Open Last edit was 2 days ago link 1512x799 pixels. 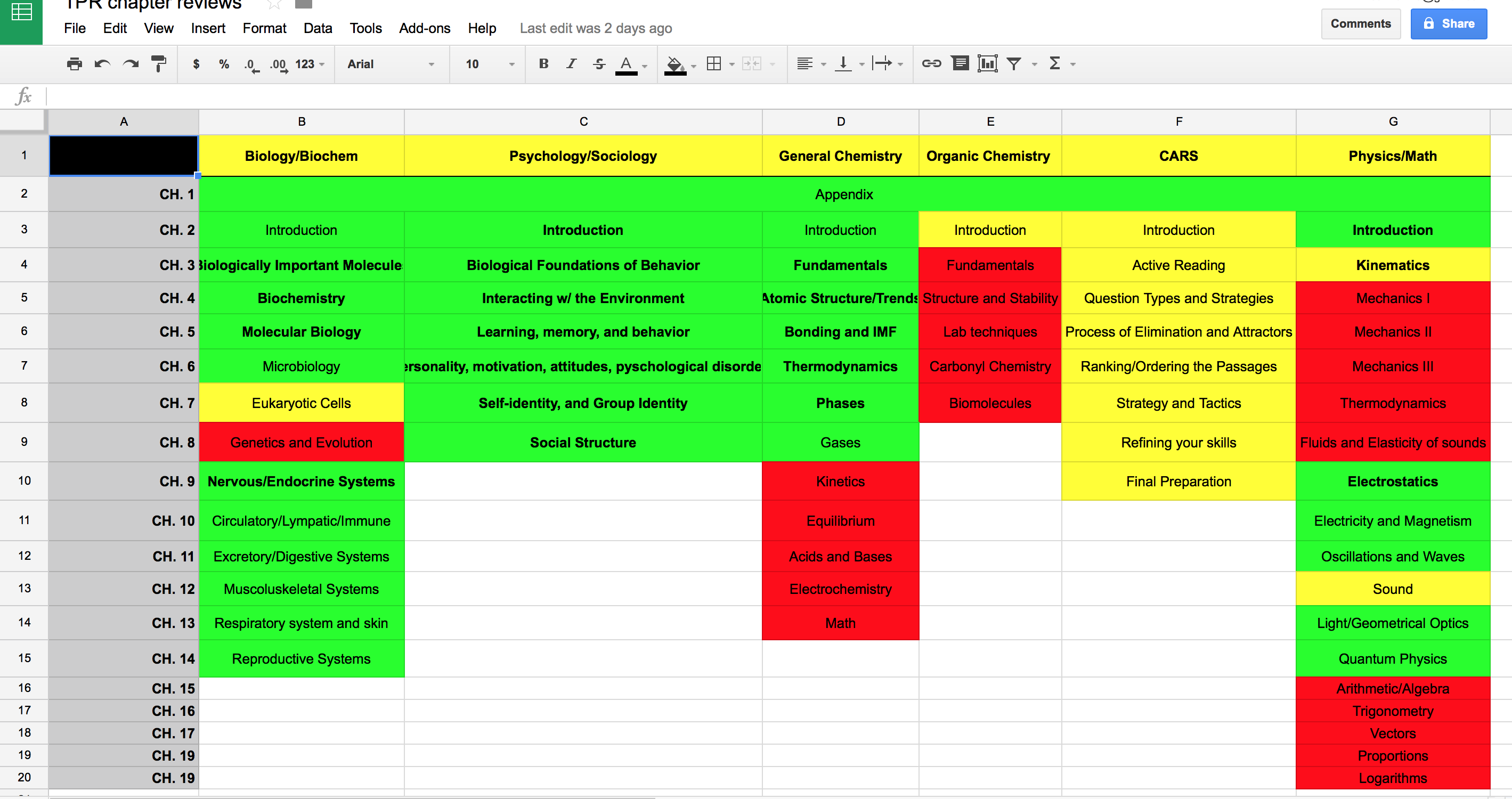point(595,28)
